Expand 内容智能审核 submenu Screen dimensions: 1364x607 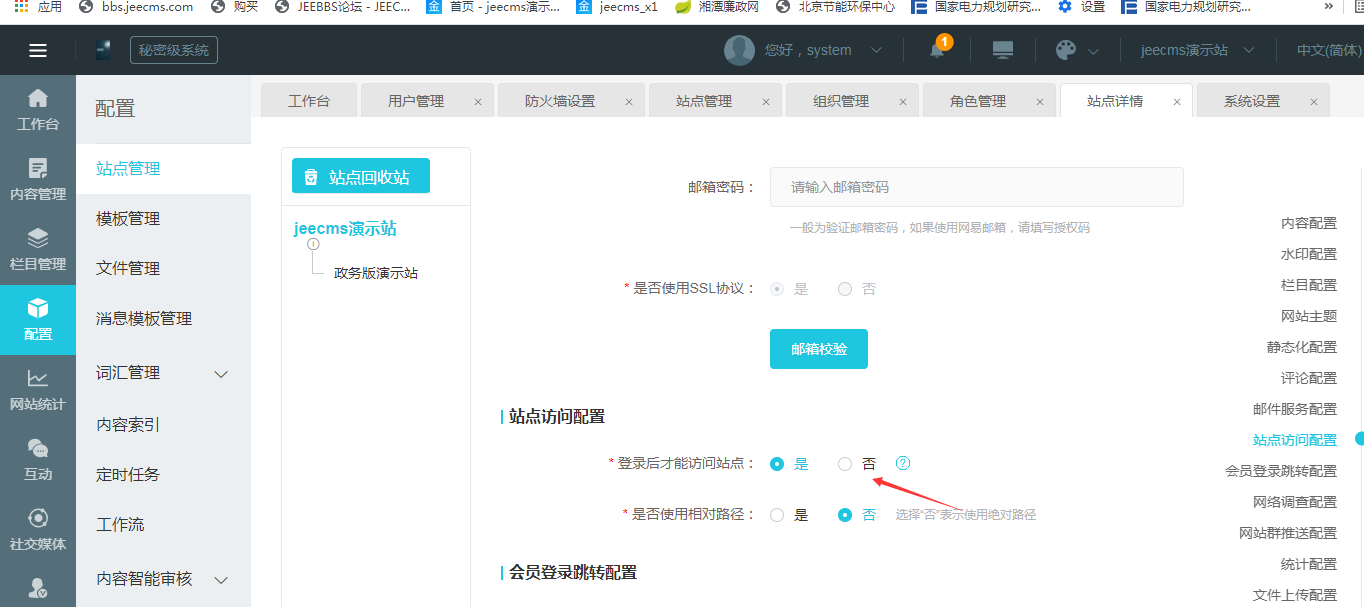tap(222, 580)
